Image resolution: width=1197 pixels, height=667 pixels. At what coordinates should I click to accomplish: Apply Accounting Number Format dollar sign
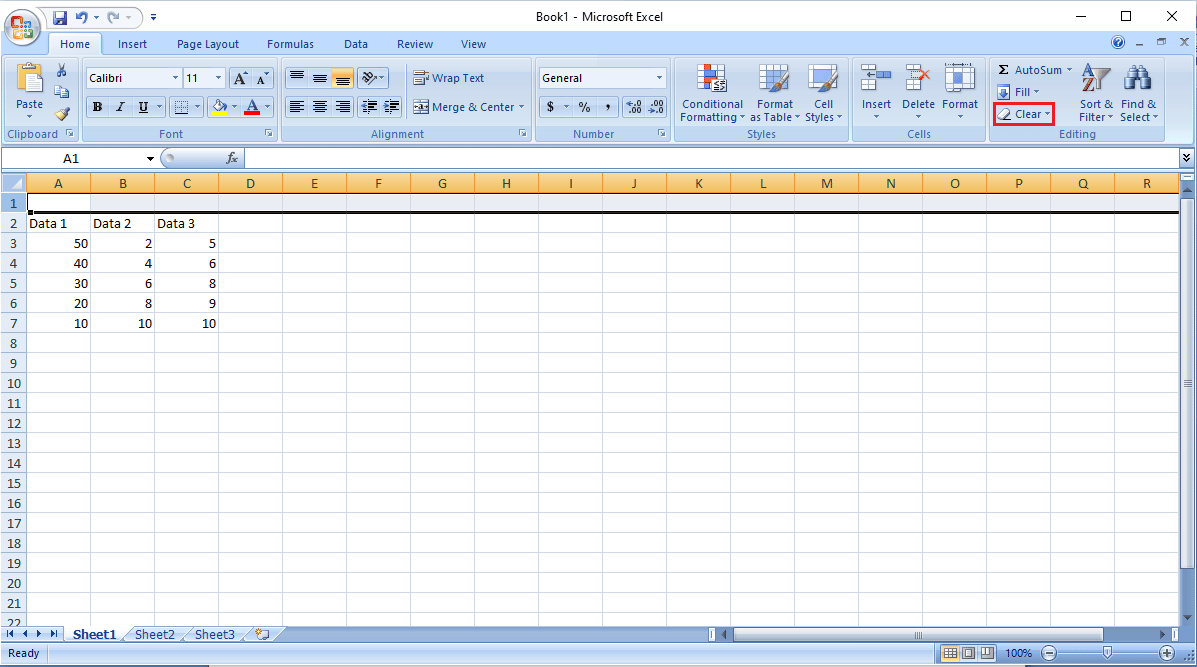550,107
